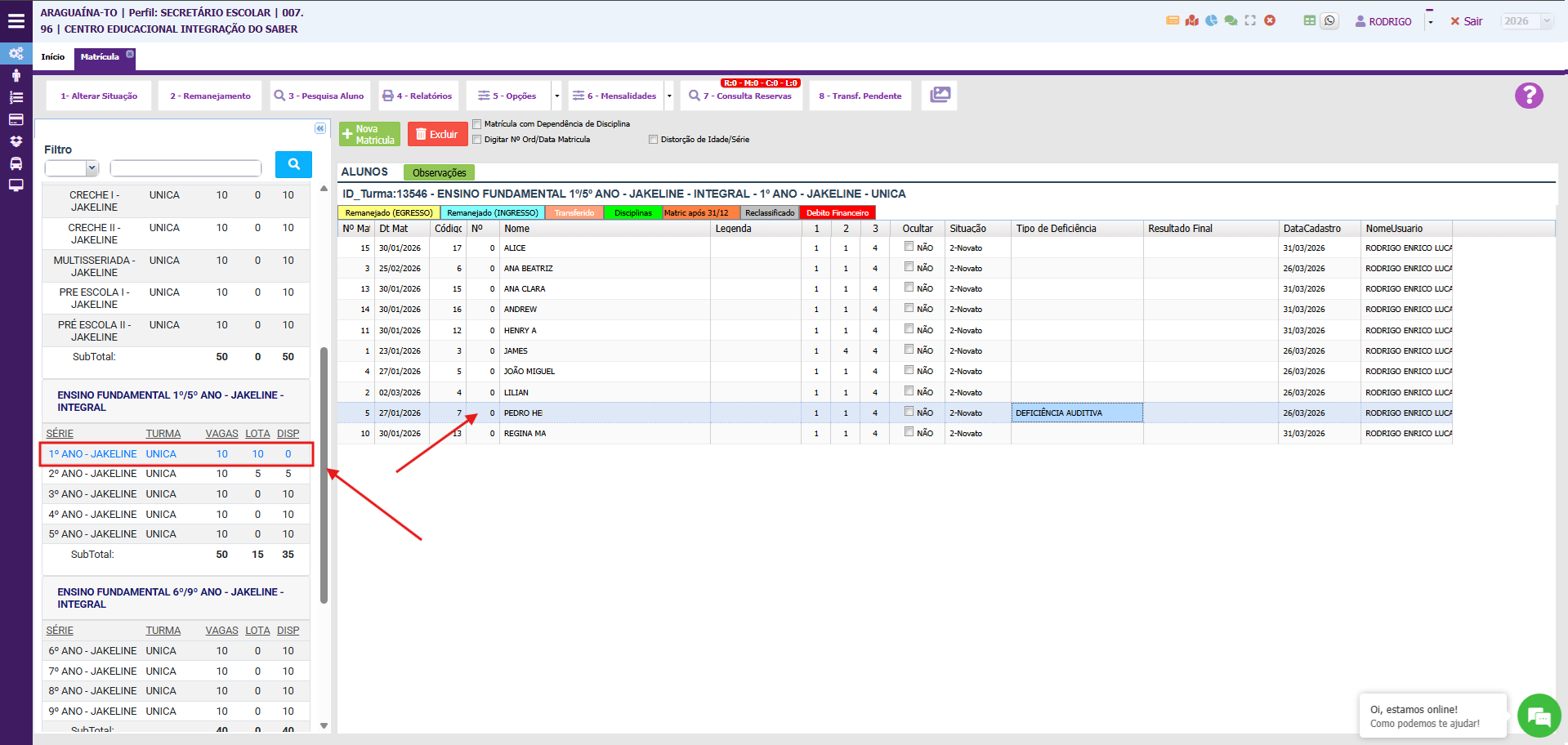Open the Observações tab
Image resolution: width=1568 pixels, height=745 pixels.
tap(439, 172)
